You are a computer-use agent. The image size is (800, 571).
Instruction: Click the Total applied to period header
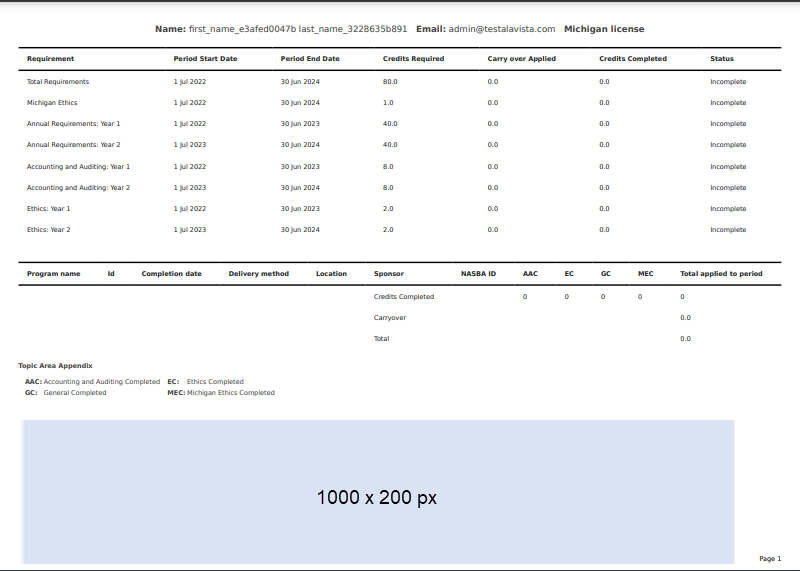tap(721, 274)
